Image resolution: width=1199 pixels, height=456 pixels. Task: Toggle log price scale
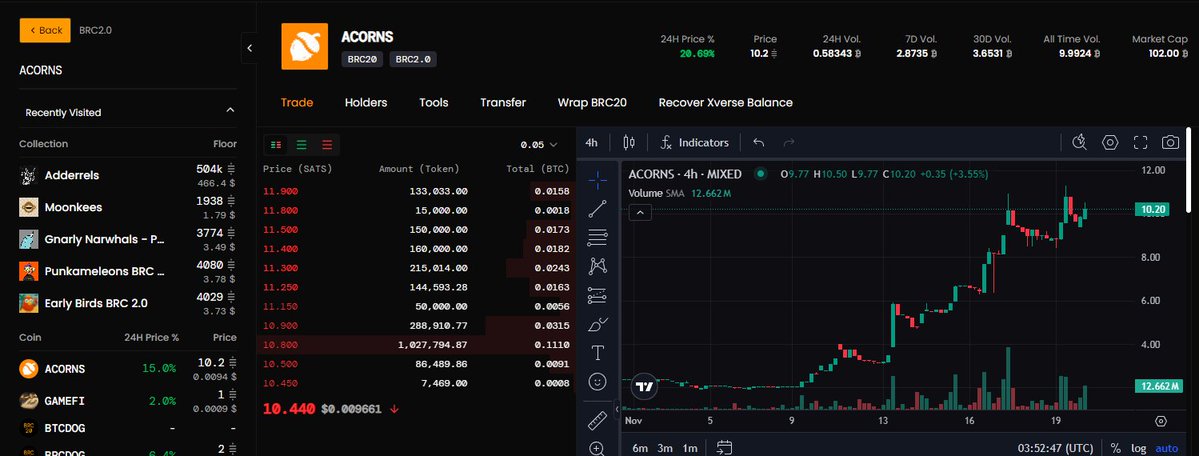pyautogui.click(x=1139, y=448)
